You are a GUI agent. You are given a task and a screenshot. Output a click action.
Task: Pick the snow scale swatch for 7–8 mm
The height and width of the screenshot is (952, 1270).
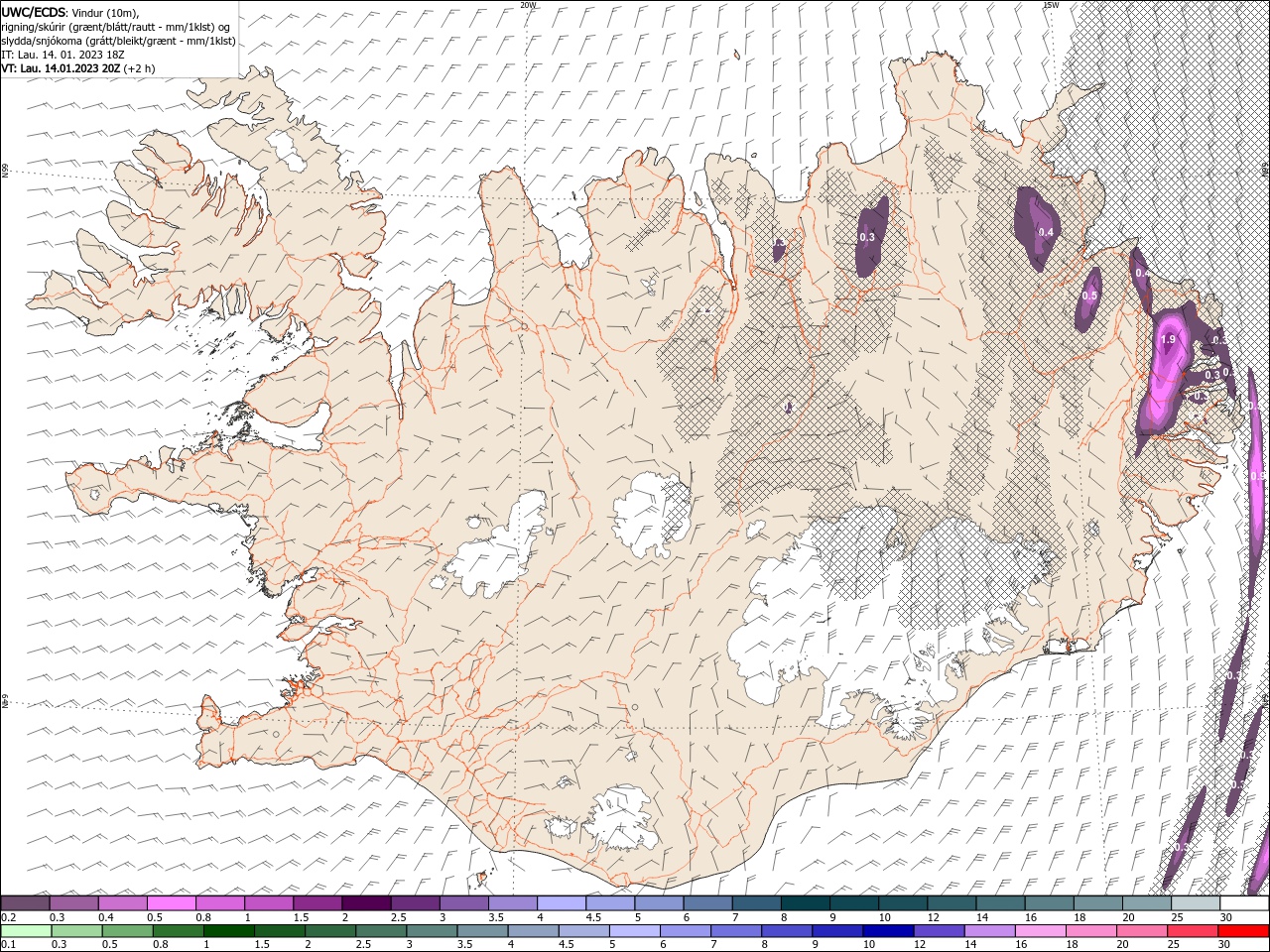point(757,903)
